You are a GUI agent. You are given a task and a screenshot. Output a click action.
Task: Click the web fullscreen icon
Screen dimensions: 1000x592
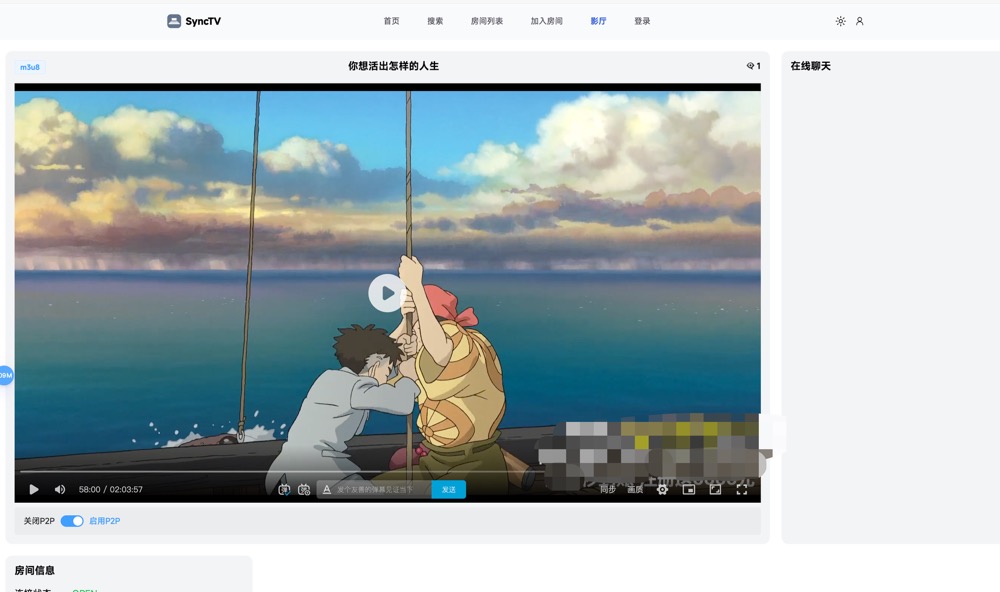point(715,490)
